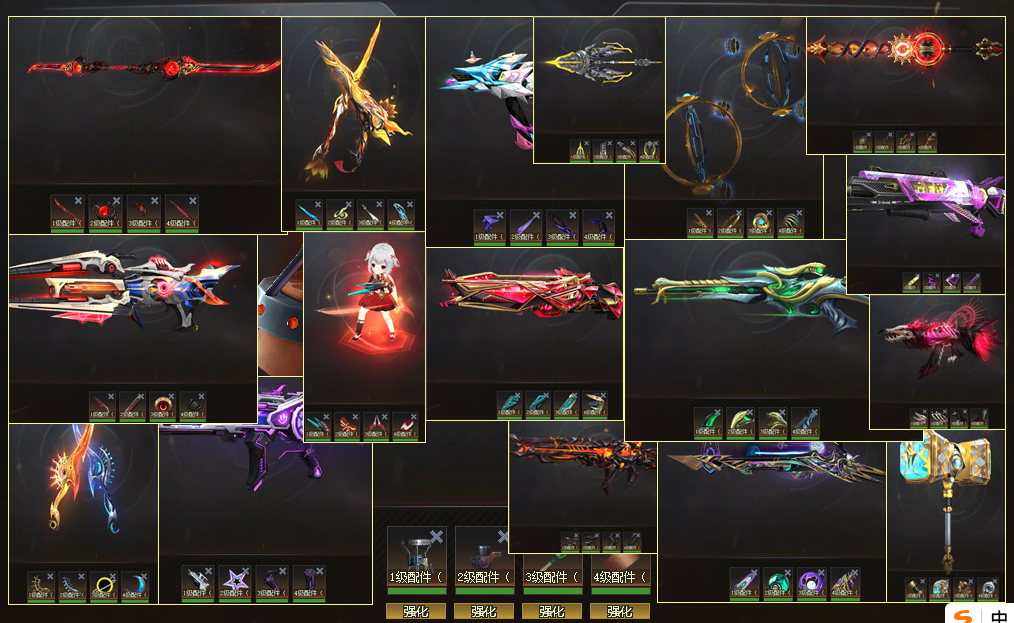Select the chibi girl character in red dress
The width and height of the screenshot is (1014, 623).
375,291
